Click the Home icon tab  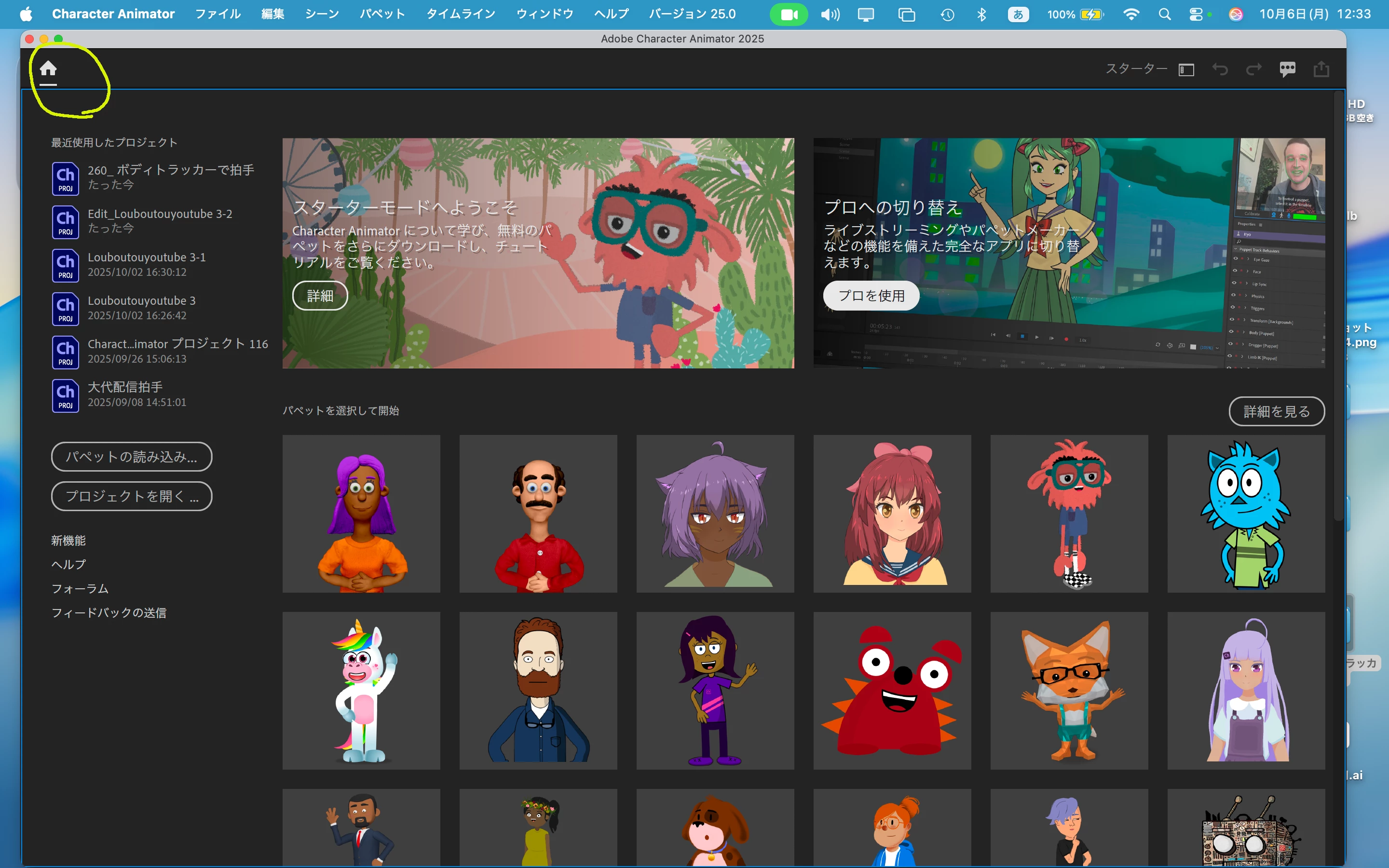click(x=48, y=69)
